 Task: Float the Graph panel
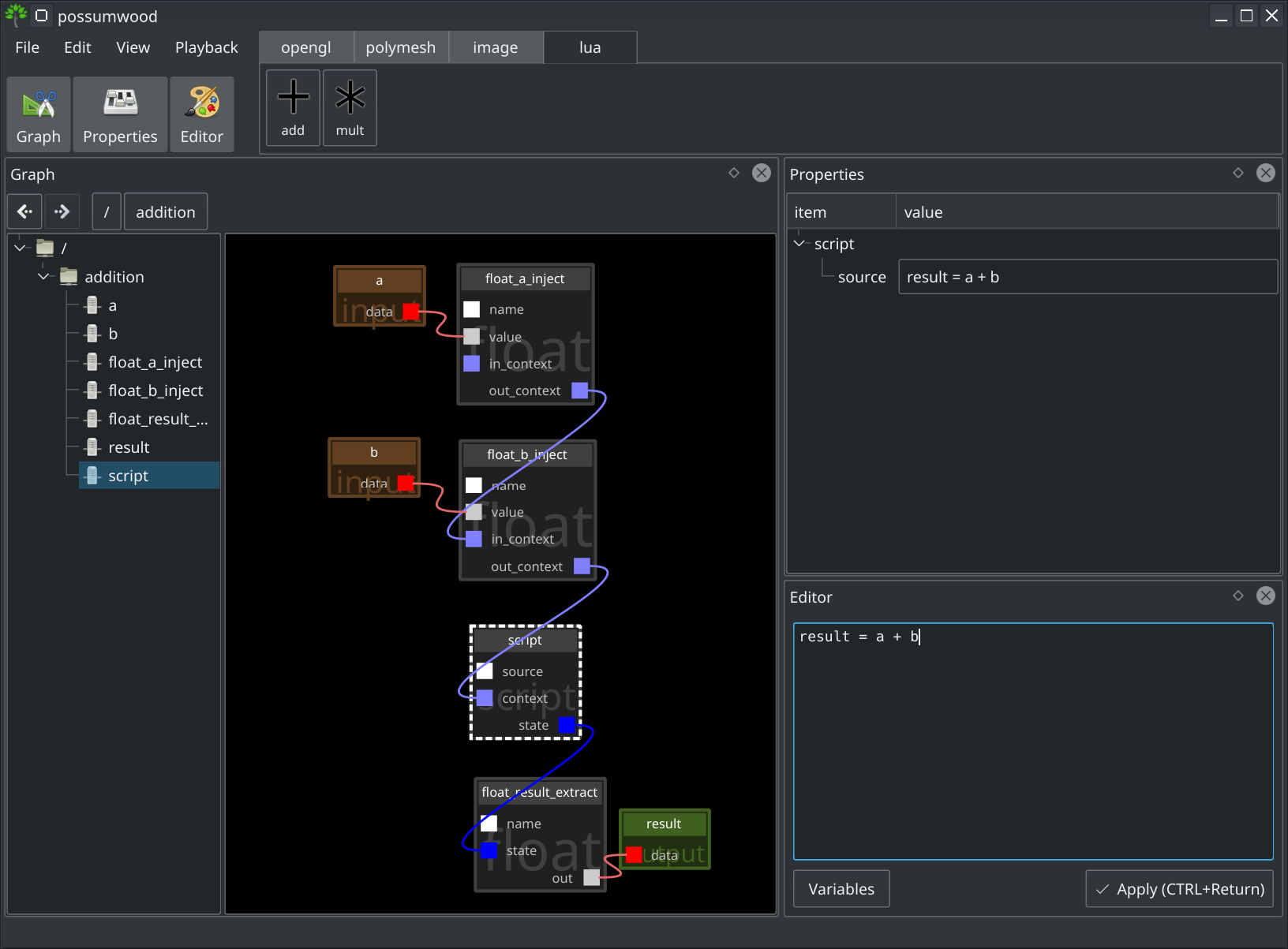click(x=734, y=173)
